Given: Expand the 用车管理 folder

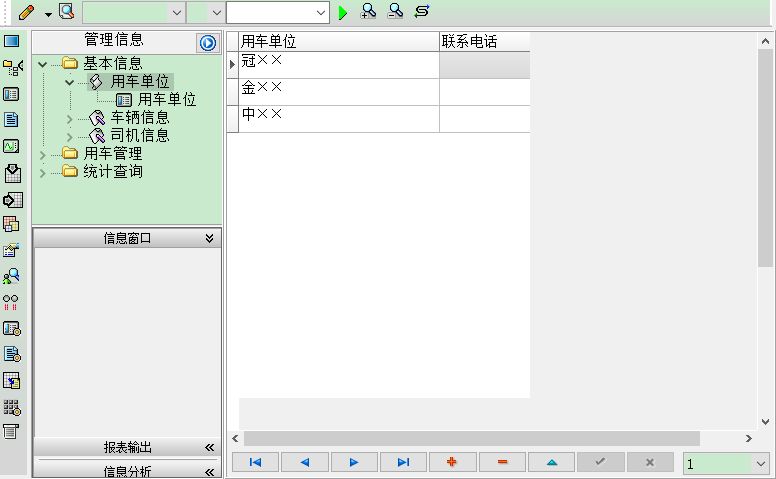Looking at the screenshot, I should (43, 155).
